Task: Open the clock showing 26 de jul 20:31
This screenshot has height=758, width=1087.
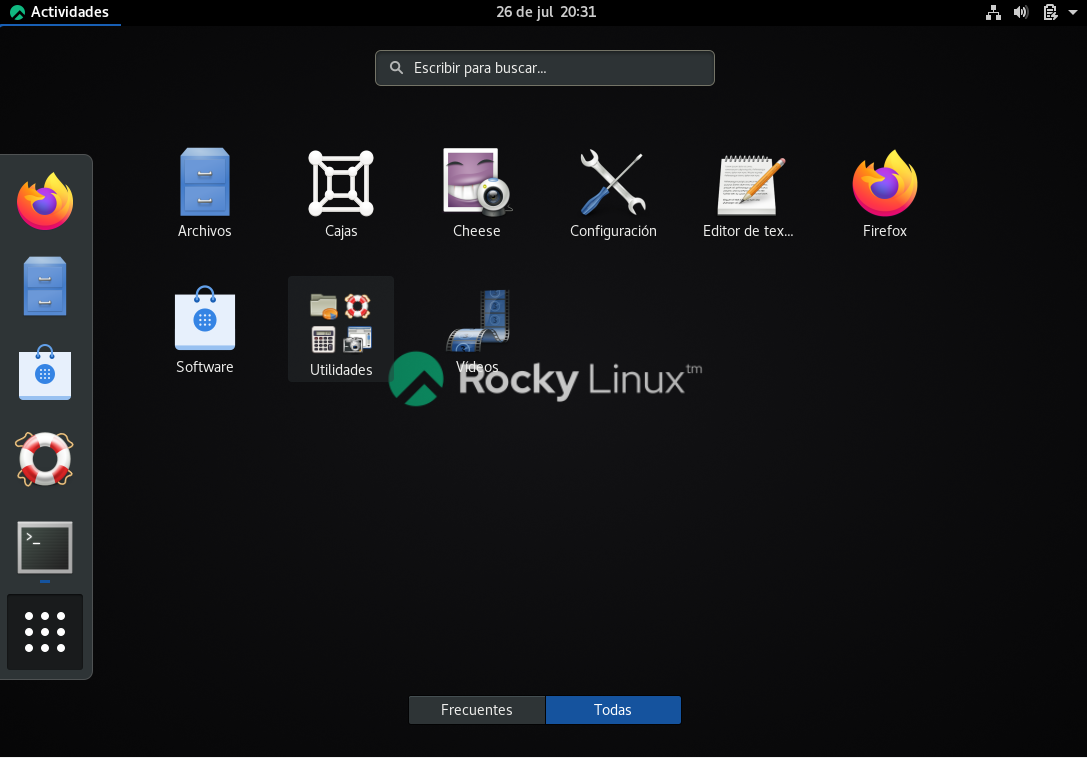Action: pos(546,12)
